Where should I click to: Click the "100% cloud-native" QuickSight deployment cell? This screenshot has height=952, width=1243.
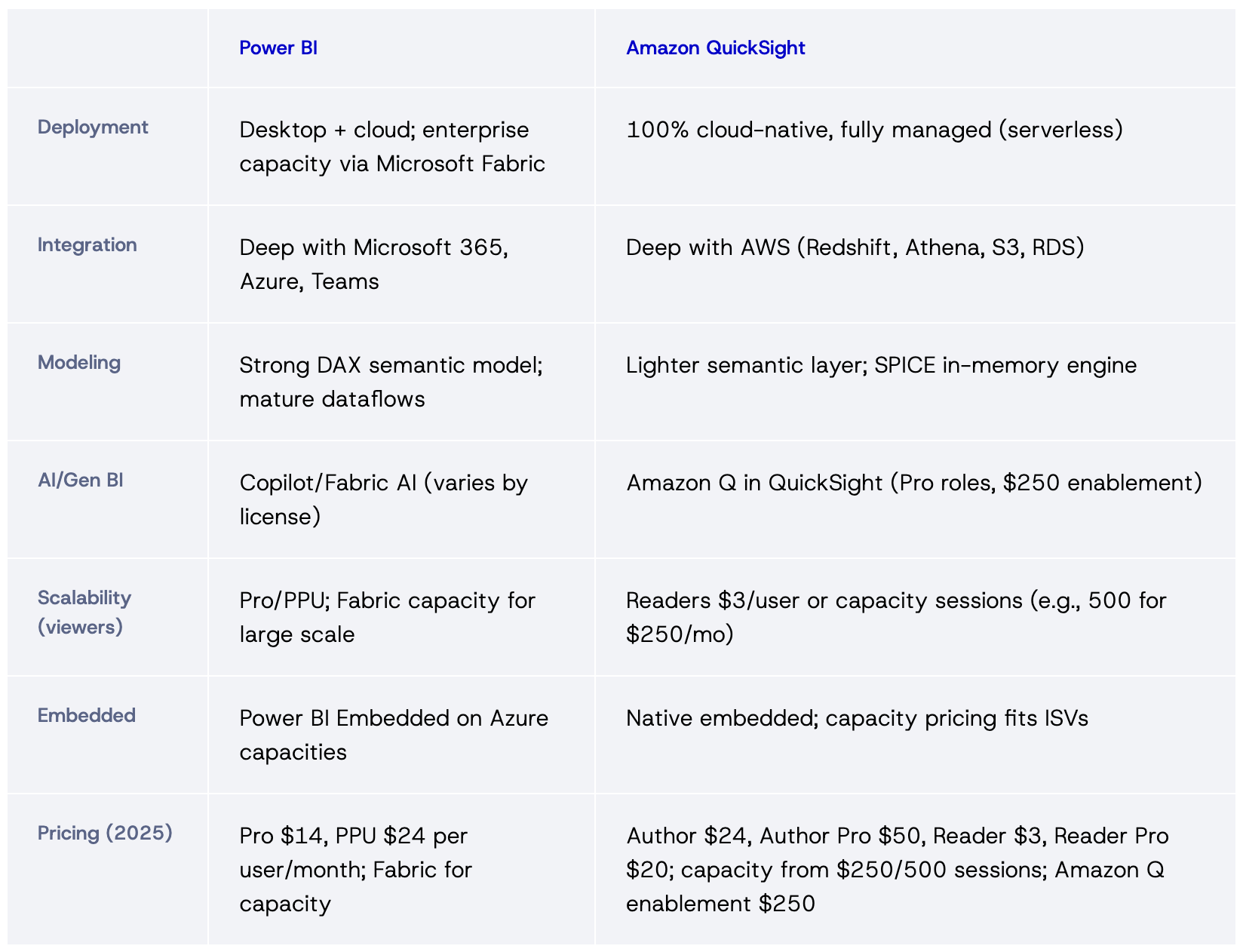click(874, 130)
